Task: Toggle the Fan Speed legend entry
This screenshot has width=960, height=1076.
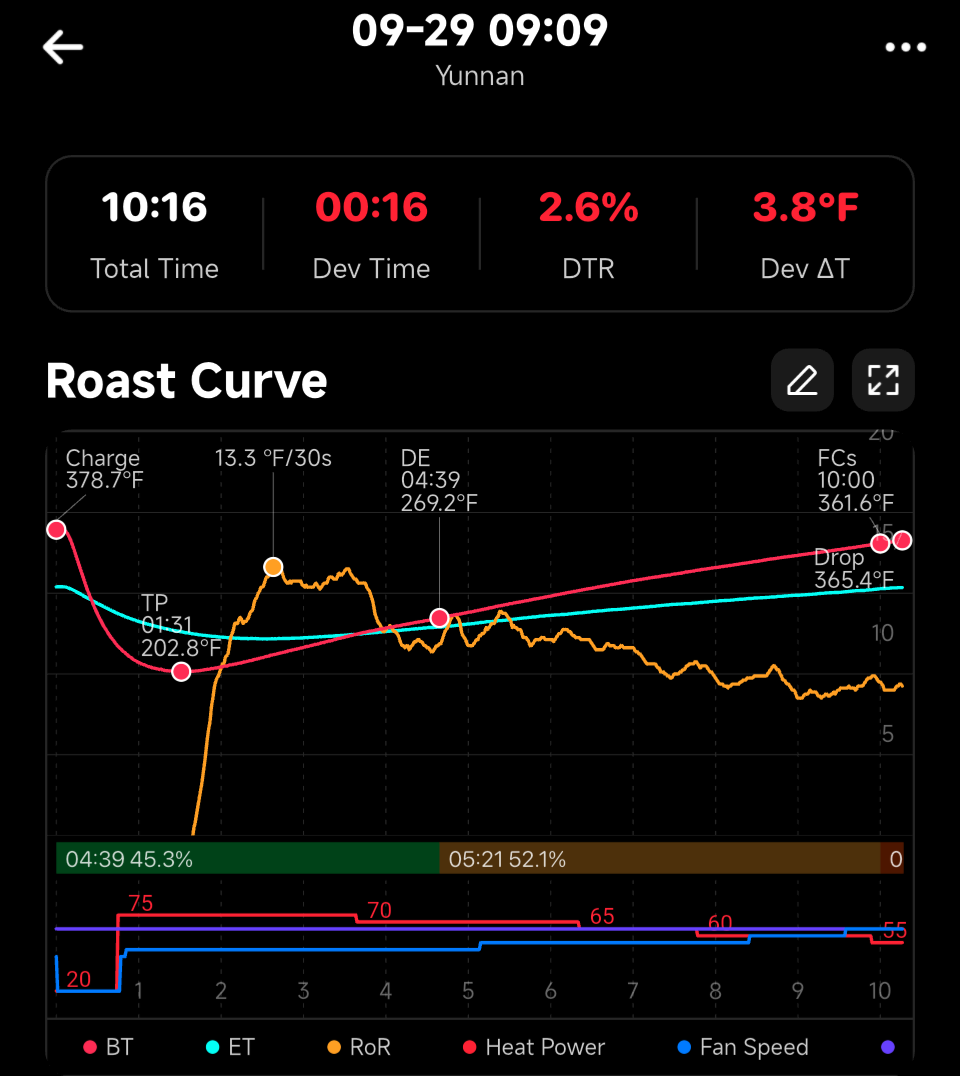Action: click(x=743, y=1047)
